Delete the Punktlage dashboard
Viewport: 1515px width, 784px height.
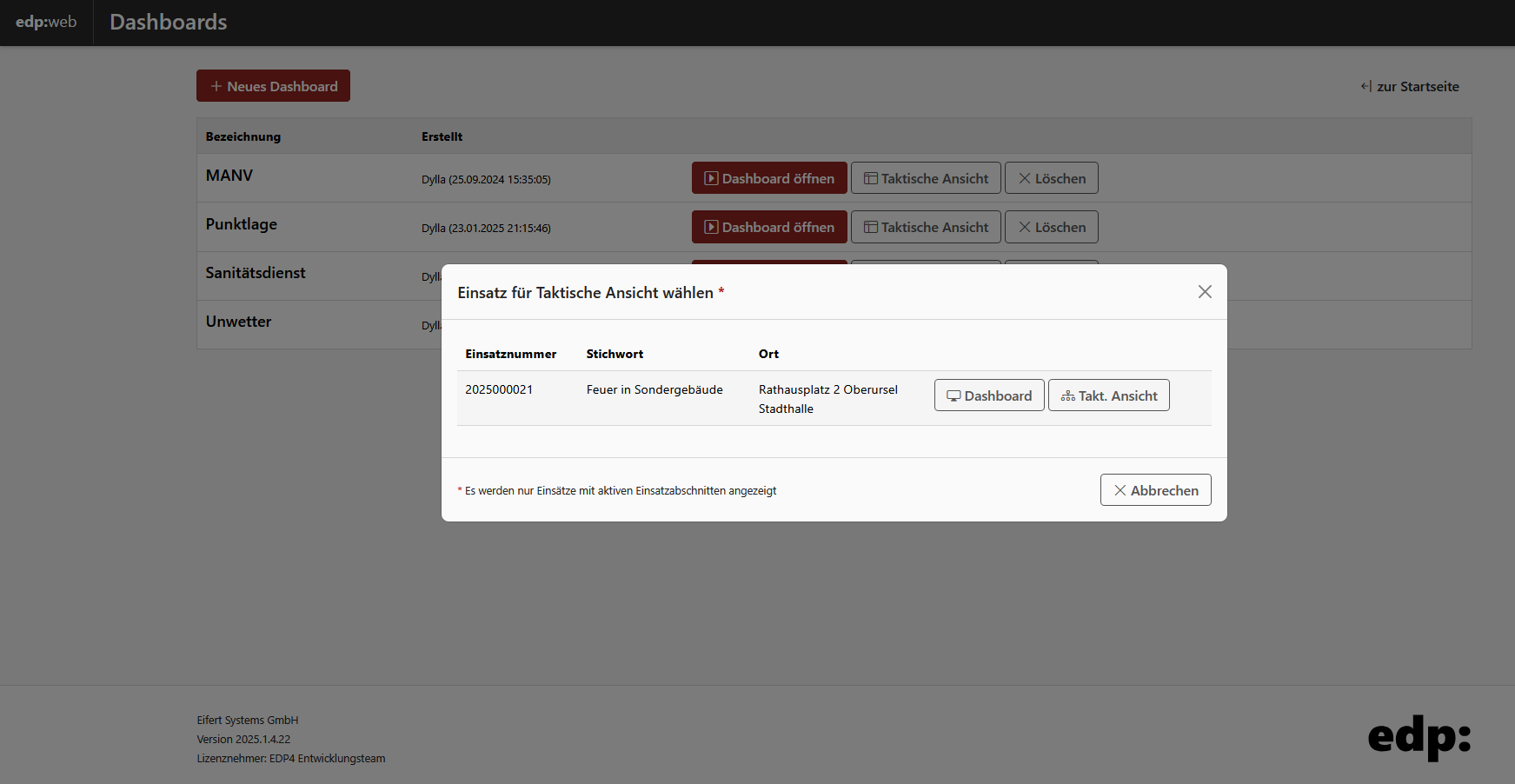click(x=1051, y=227)
